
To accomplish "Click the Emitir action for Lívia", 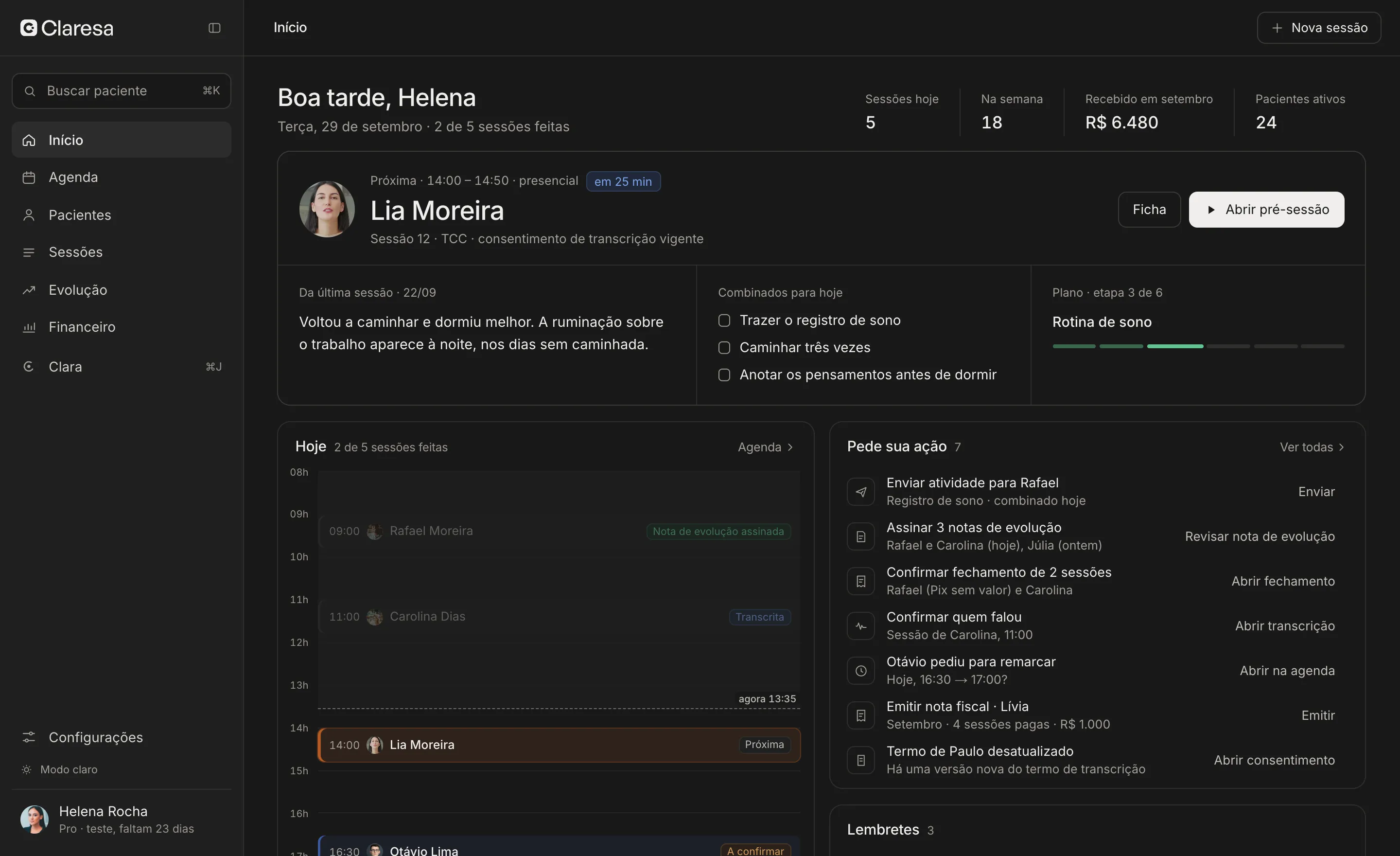I will tap(1318, 715).
